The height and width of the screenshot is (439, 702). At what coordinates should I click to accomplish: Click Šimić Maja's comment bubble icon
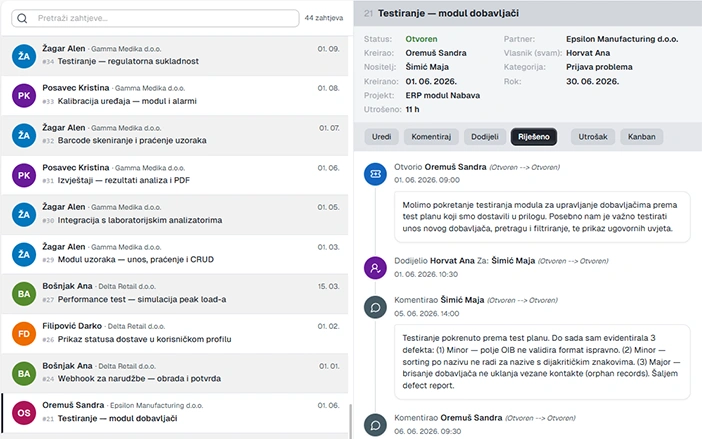tap(375, 307)
